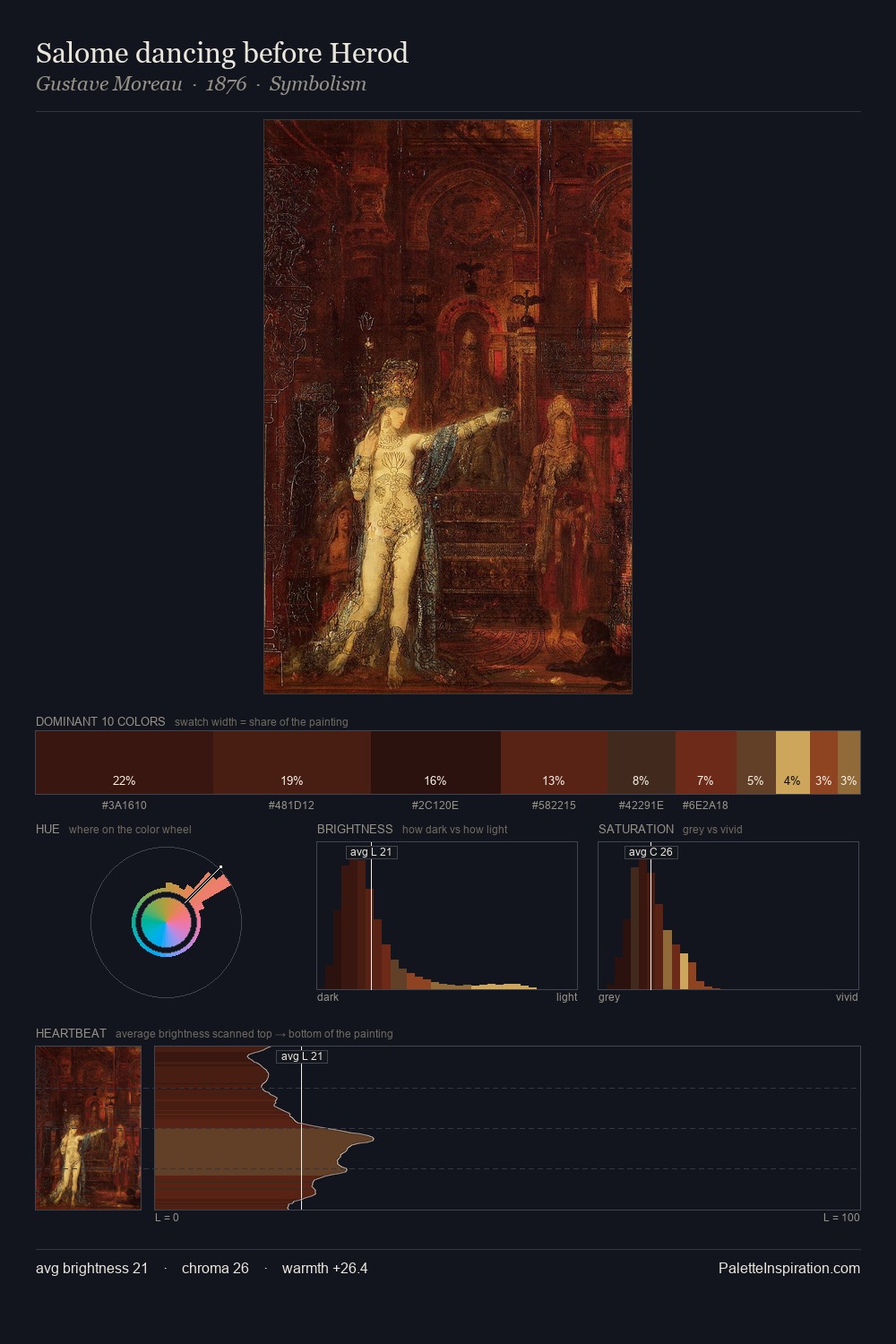Viewport: 896px width, 1344px height.
Task: Select the #582215 hex code
Action: click(x=554, y=806)
